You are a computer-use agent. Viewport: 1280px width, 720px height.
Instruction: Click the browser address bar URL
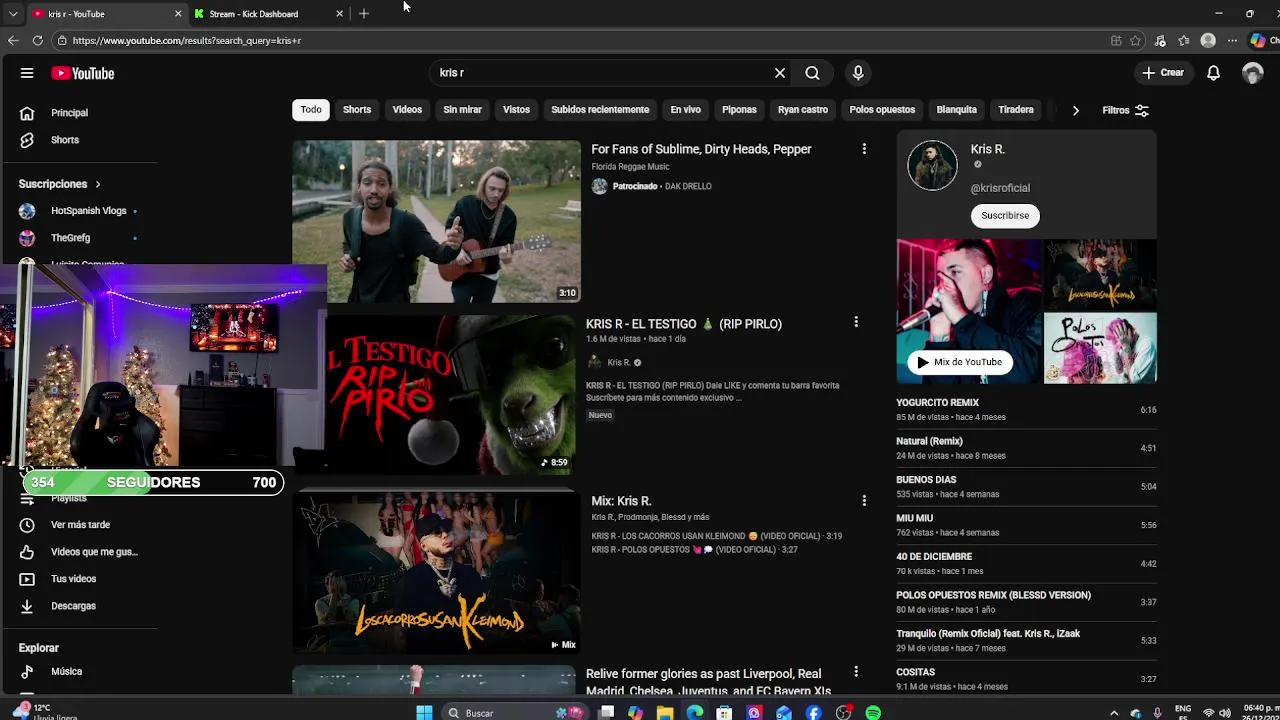point(187,41)
